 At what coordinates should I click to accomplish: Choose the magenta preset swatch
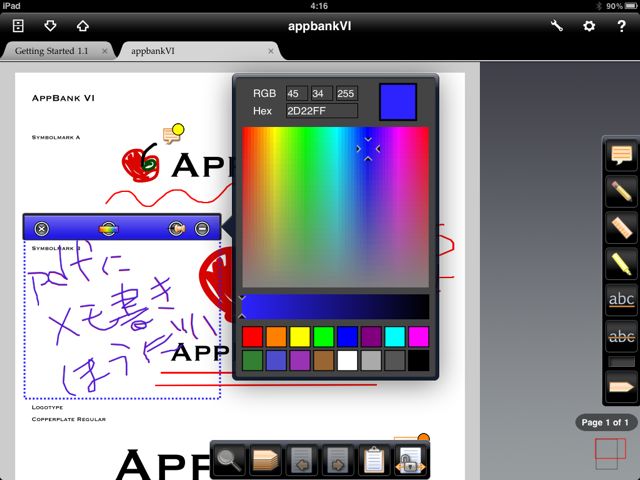click(x=419, y=337)
